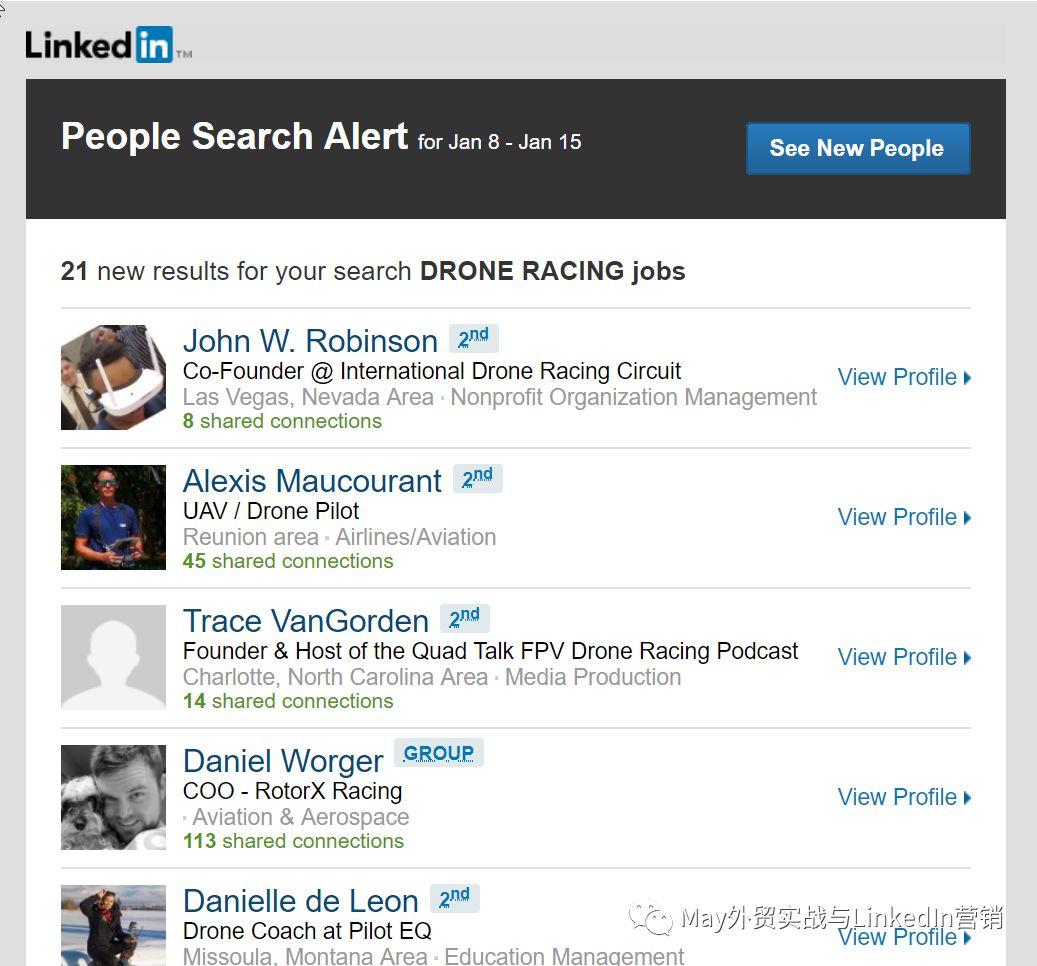The height and width of the screenshot is (966, 1037).
Task: Click the John W. Robinson name link
Action: tap(310, 341)
